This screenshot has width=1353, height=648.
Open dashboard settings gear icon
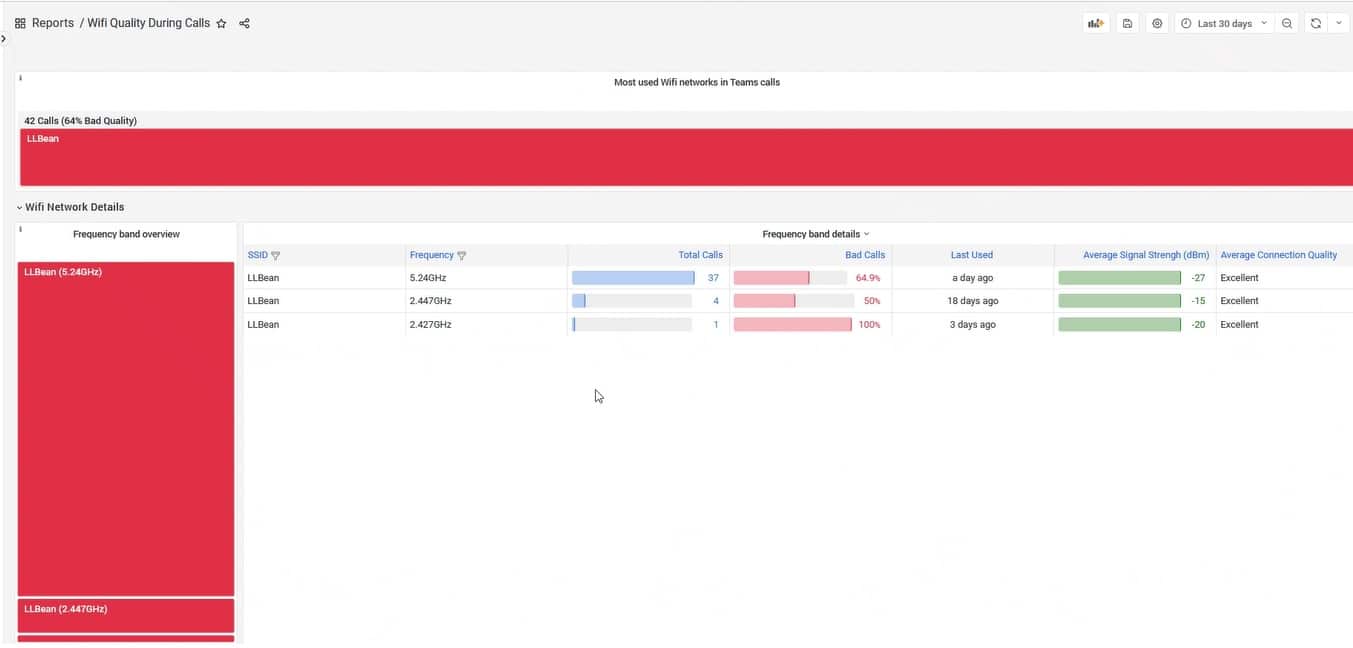pos(1157,23)
